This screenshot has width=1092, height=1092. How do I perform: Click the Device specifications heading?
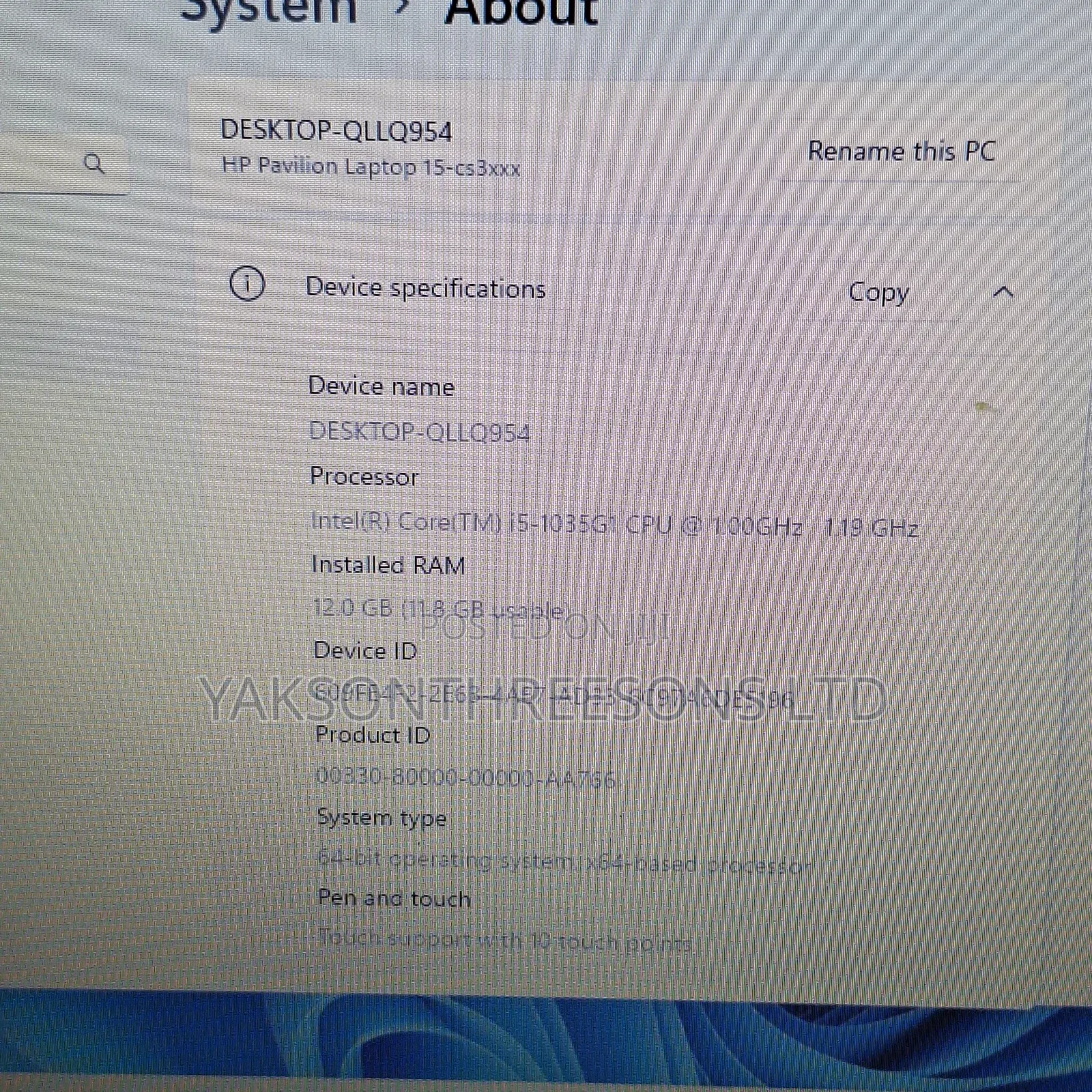(425, 288)
